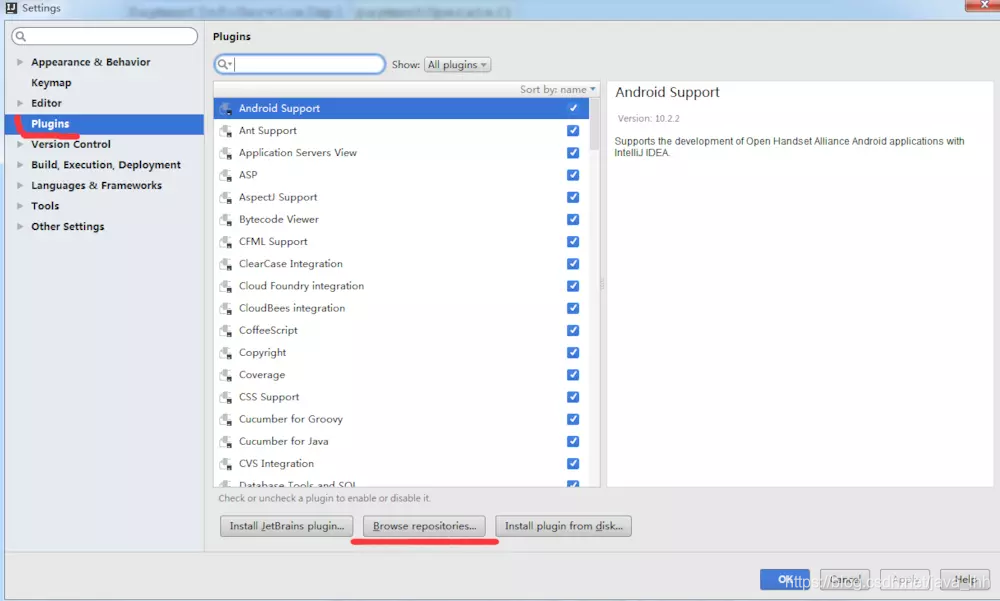Expand Other Settings section arrow
The height and width of the screenshot is (601, 1000).
pyautogui.click(x=20, y=226)
